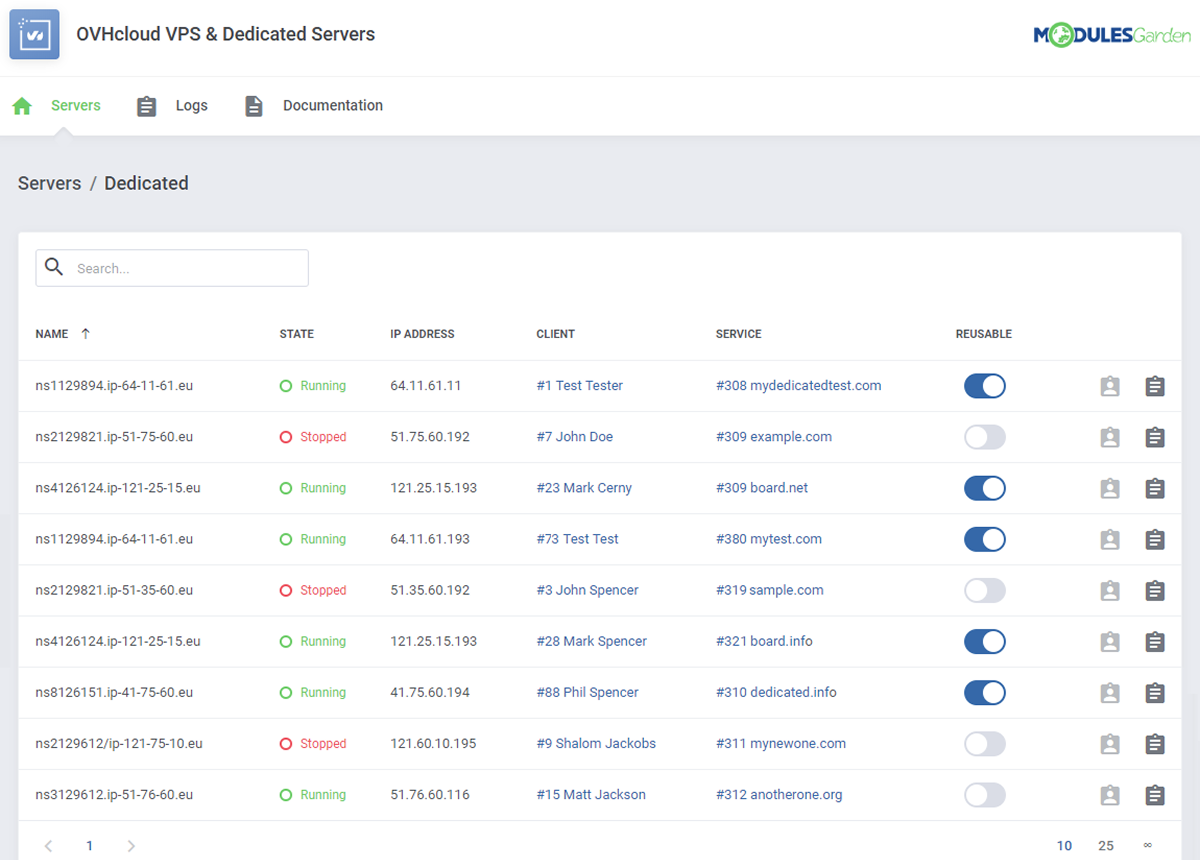
Task: Open client badge icon for mydedicatedtest.com row
Action: coord(1110,386)
